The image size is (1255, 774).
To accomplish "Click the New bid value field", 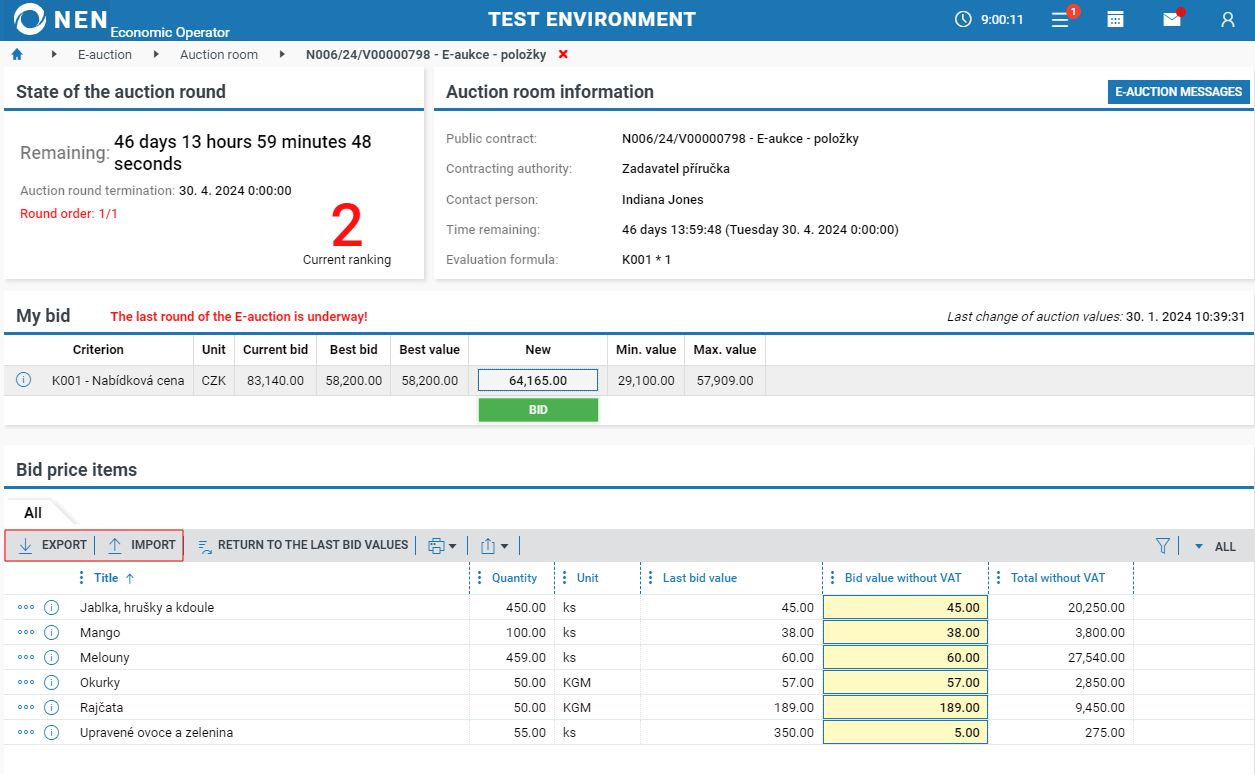I will 538,380.
